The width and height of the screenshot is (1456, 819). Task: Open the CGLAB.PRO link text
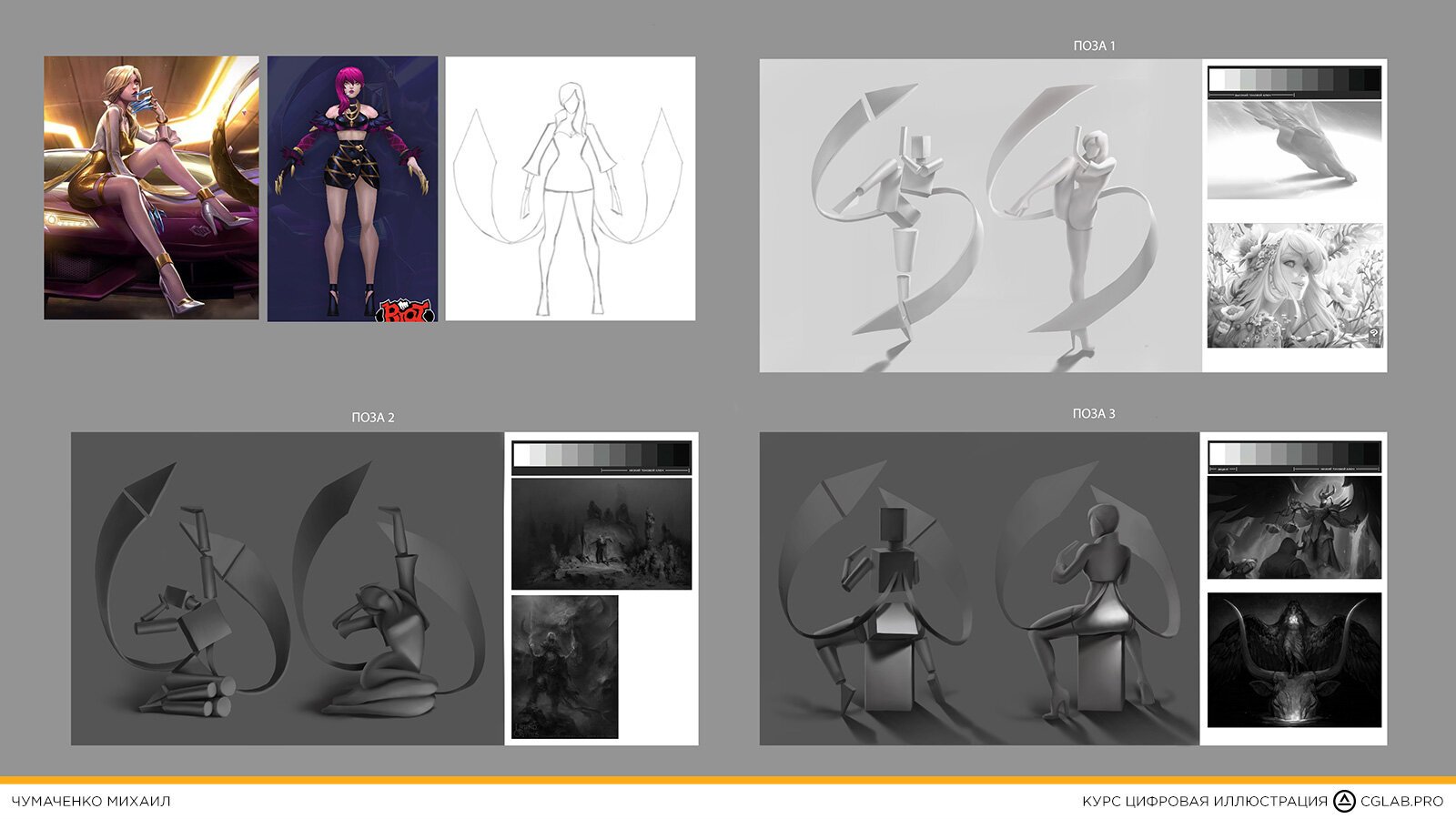click(1401, 802)
